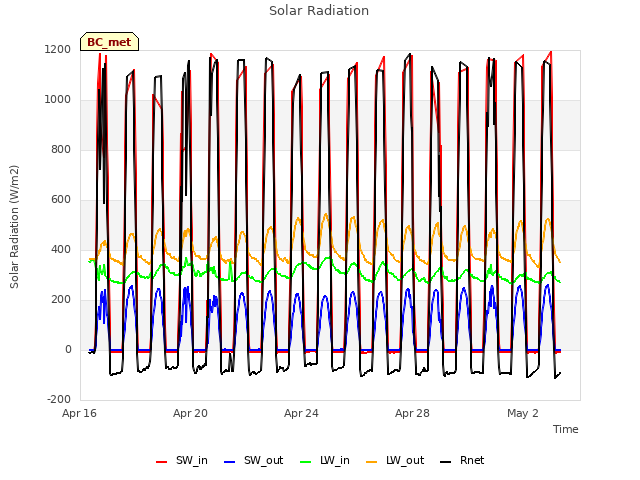The image size is (640, 480).
Task: Click the black Rnet legend swatch
Action: coord(446,462)
